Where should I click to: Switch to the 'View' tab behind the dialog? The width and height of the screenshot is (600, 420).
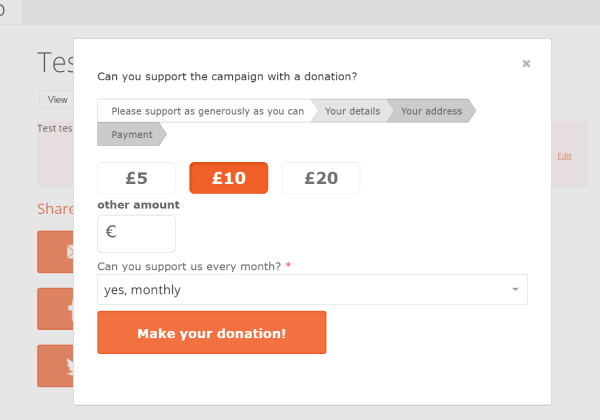(x=57, y=100)
